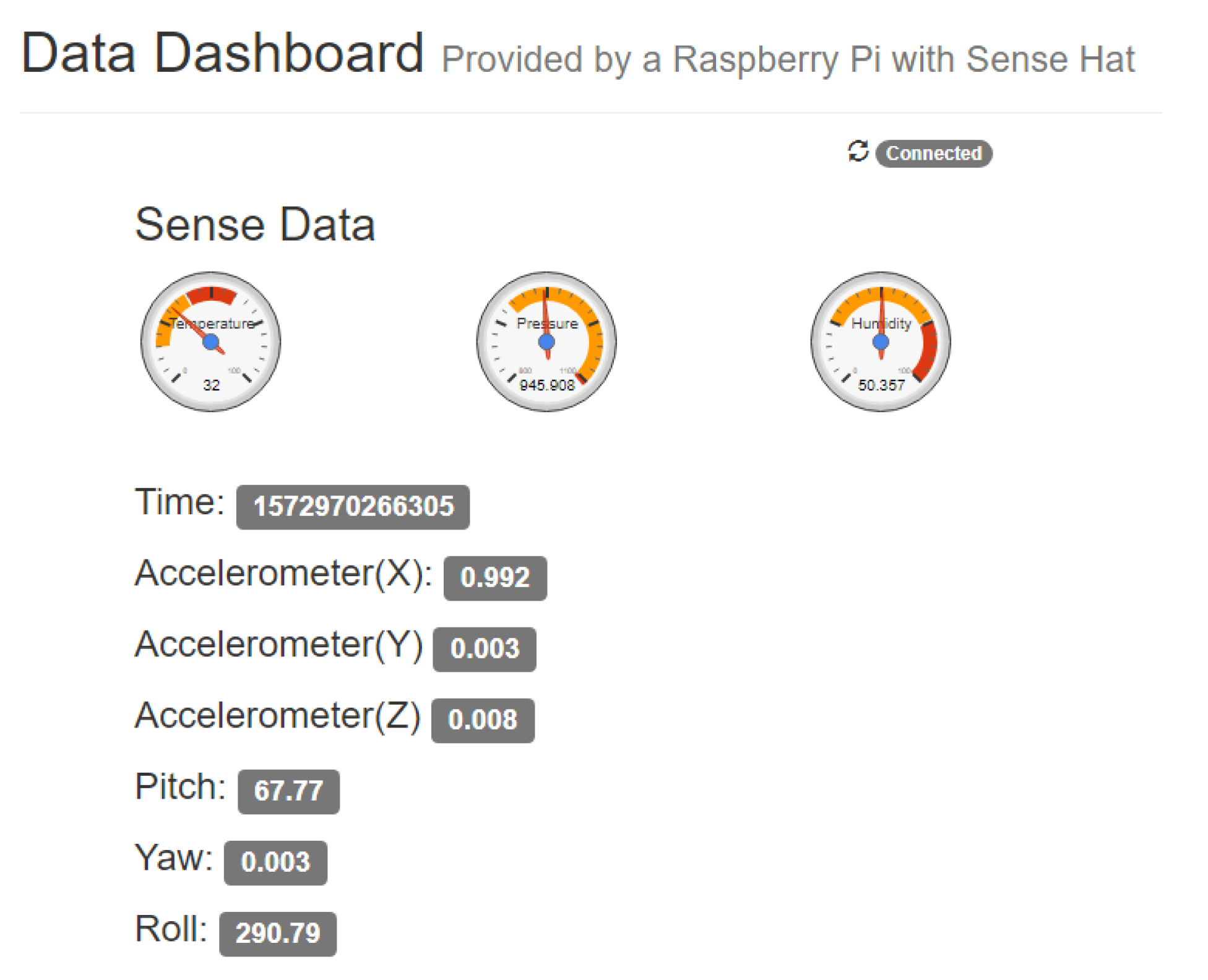1208x980 pixels.
Task: Click the Accelerometer(Y) value badge
Action: coord(485,649)
